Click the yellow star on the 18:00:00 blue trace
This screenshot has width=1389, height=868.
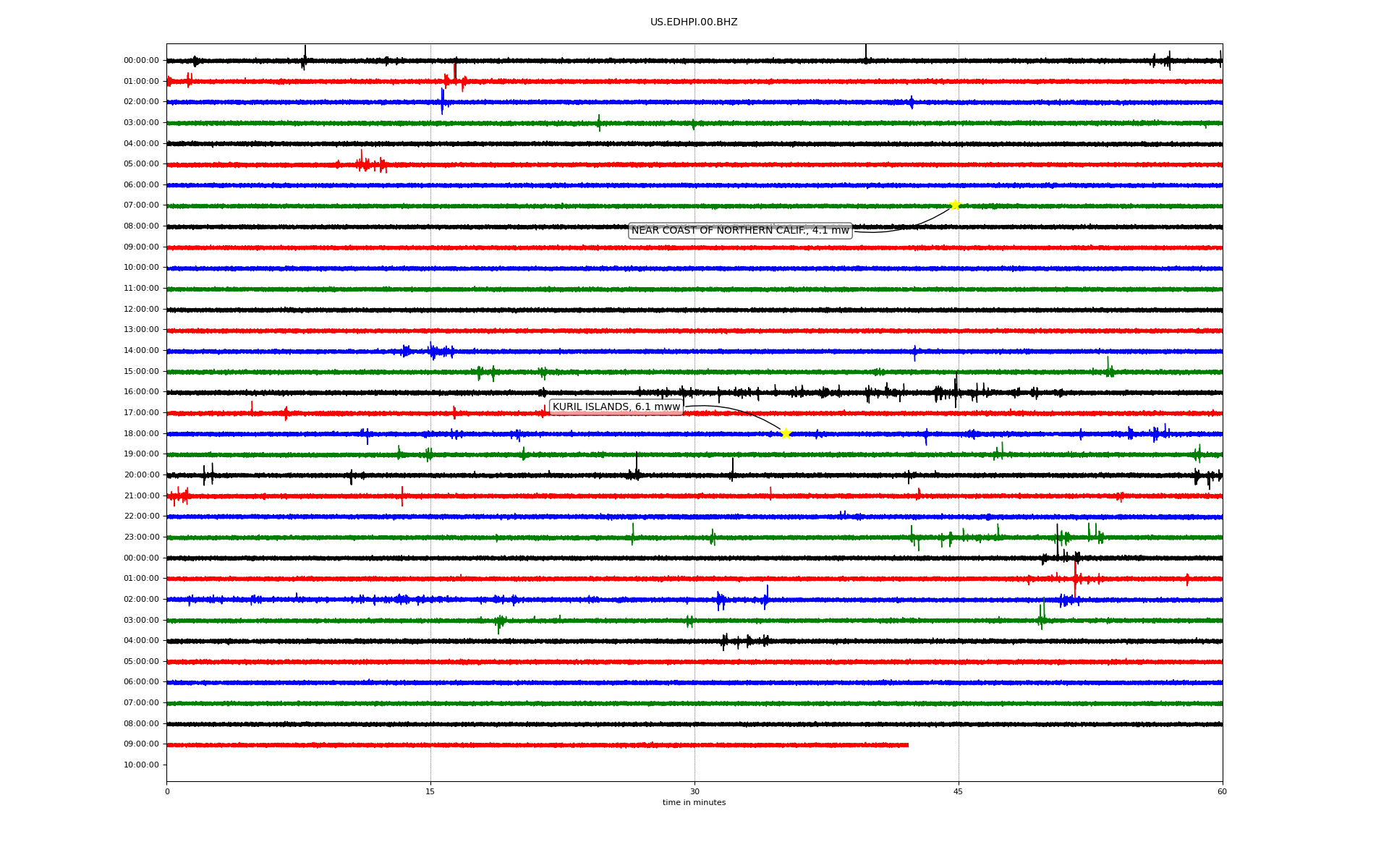(786, 433)
